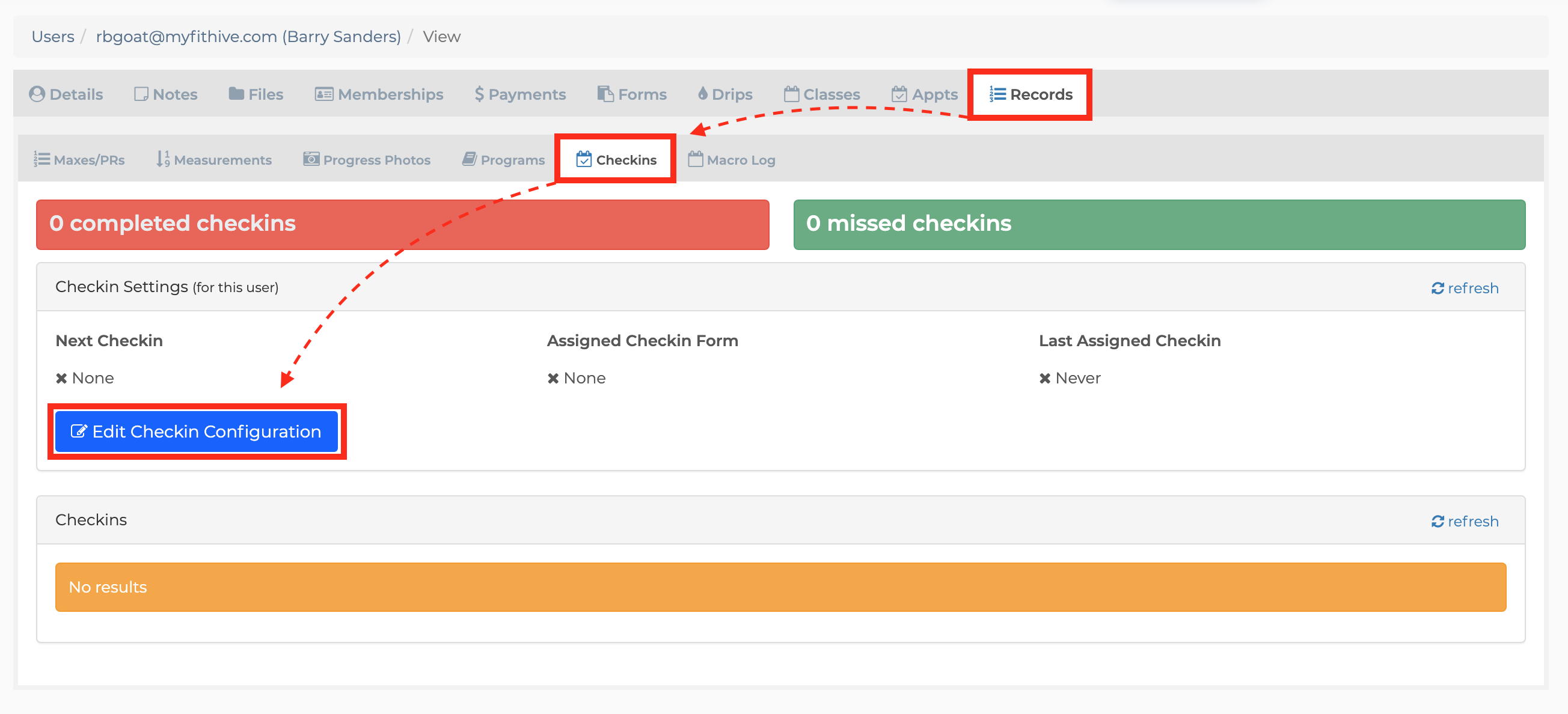Image resolution: width=1568 pixels, height=714 pixels.
Task: Click the Assigned Checkin Form heading
Action: (x=642, y=340)
